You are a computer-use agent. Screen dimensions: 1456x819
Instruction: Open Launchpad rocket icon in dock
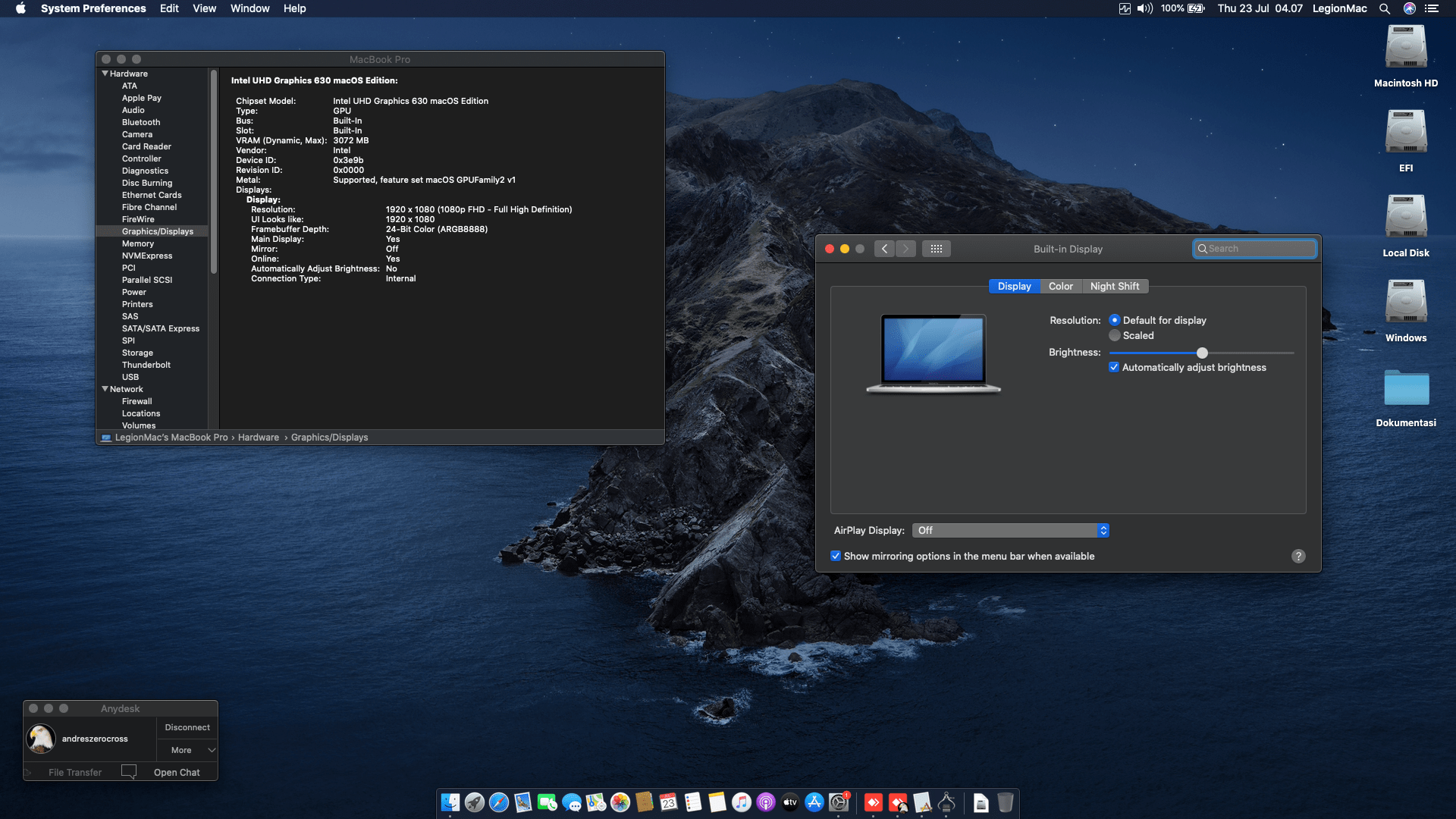475,802
